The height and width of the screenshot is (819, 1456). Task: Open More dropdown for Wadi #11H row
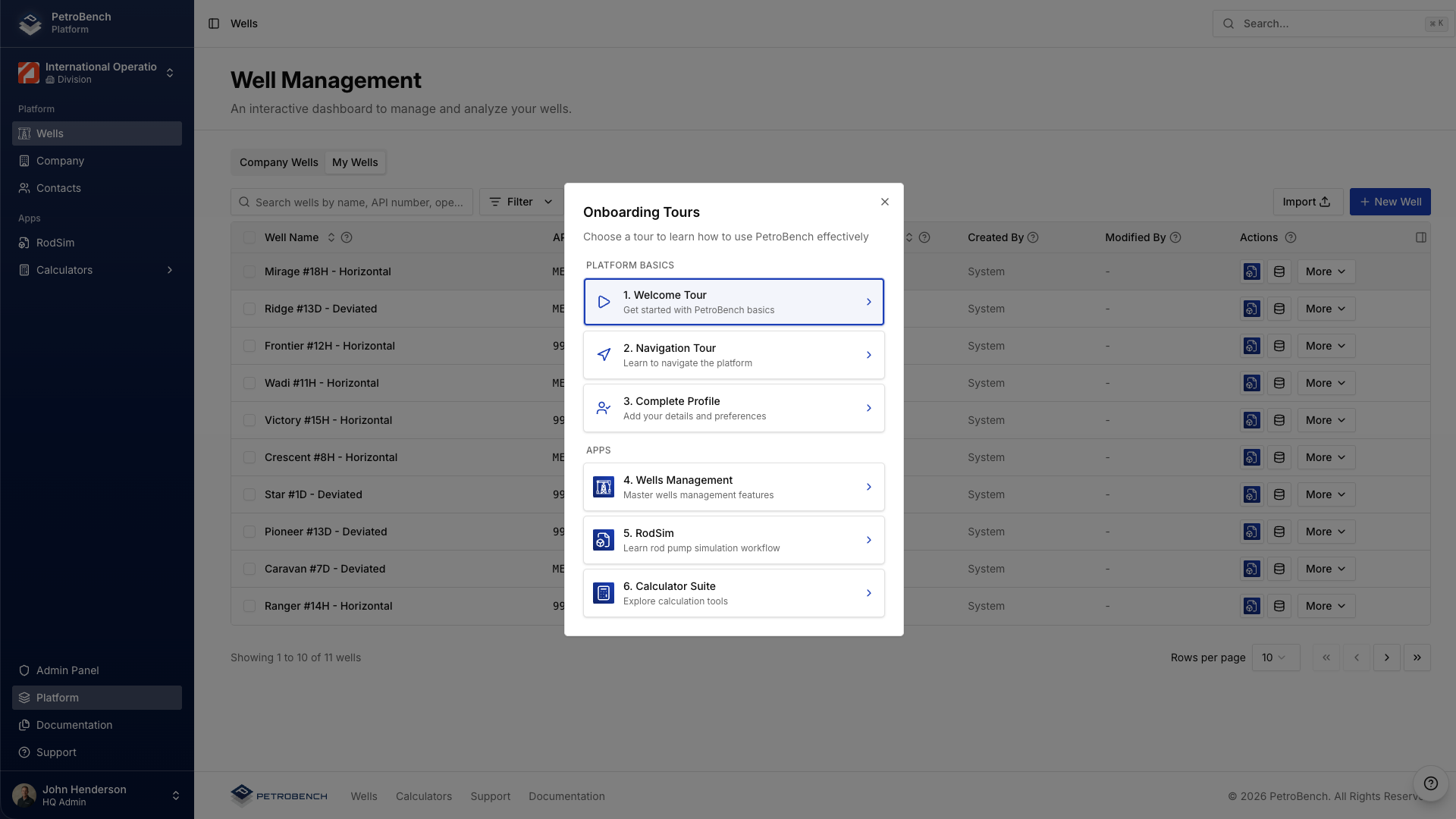1326,383
